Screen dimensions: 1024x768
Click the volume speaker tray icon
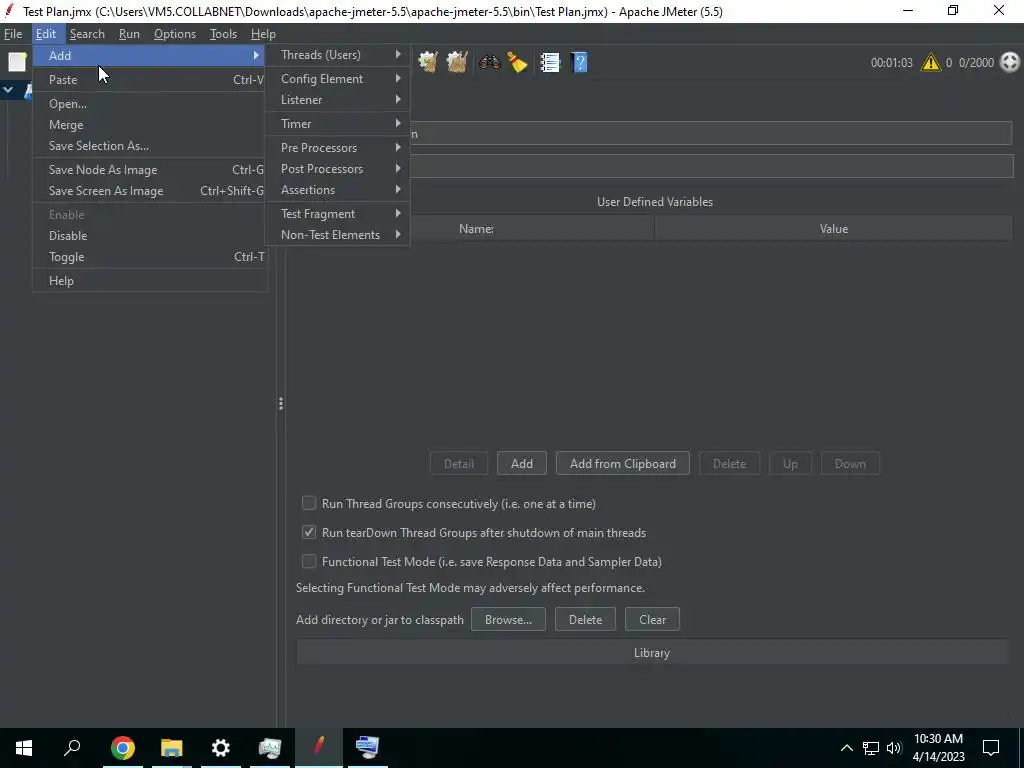[x=894, y=748]
